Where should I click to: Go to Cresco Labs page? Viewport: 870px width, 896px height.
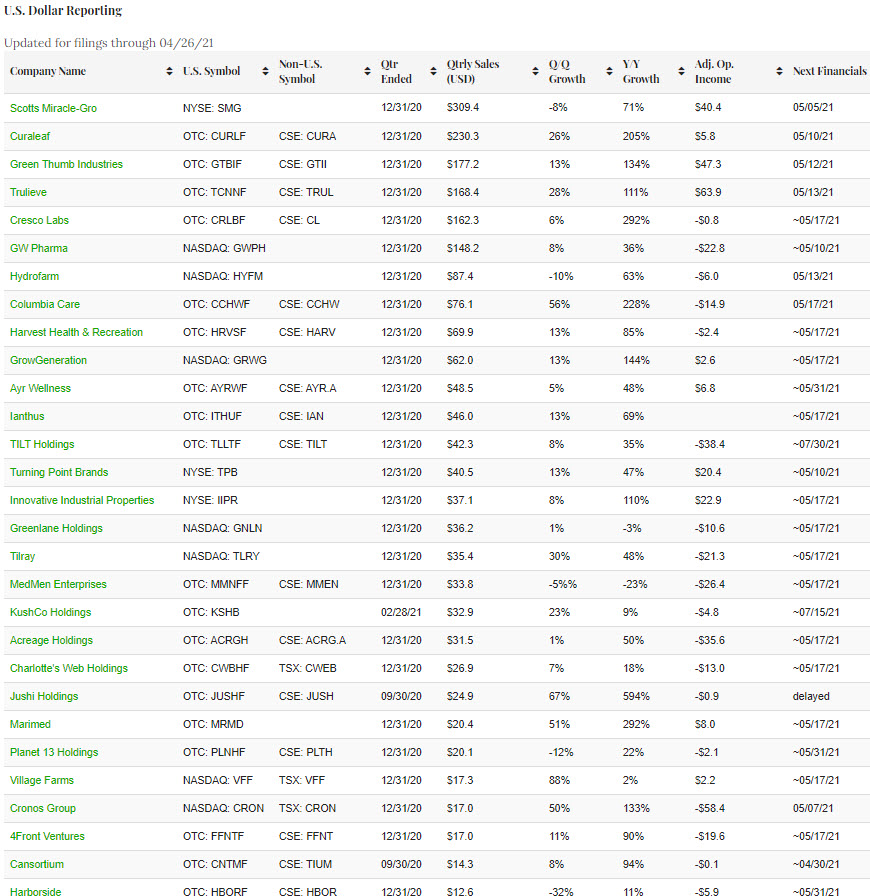pyautogui.click(x=39, y=220)
